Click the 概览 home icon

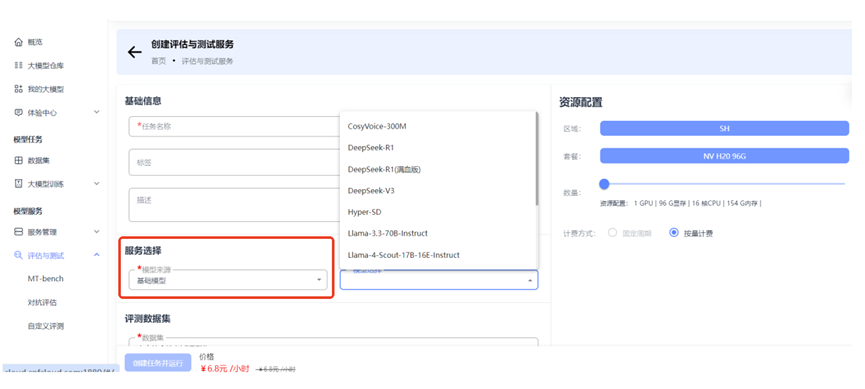(19, 42)
